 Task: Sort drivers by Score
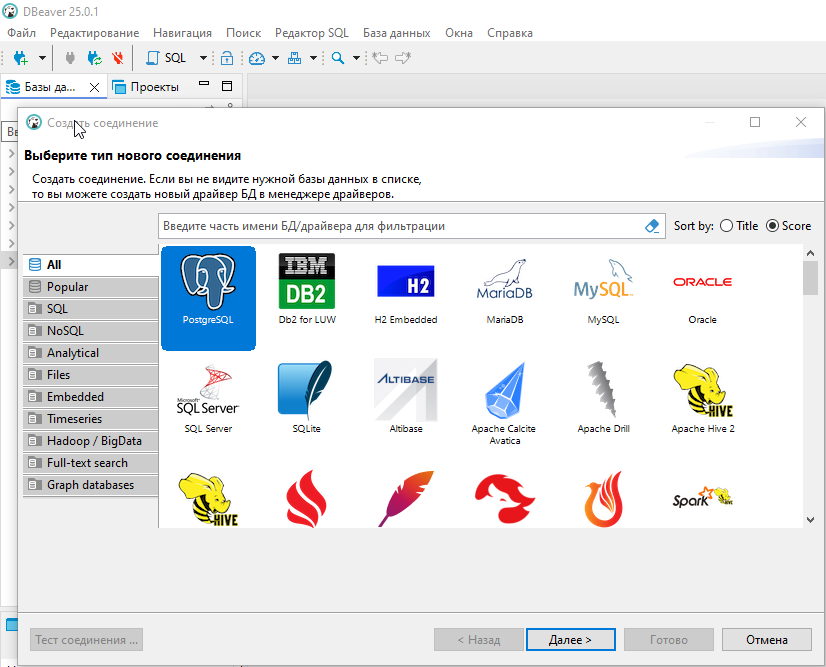coord(789,226)
